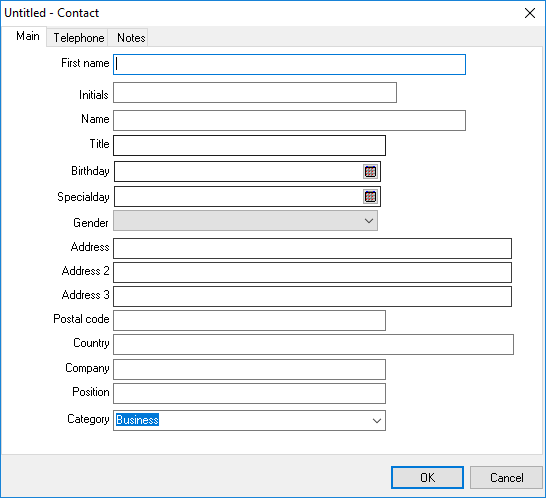Focus the First name field

pyautogui.click(x=289, y=64)
